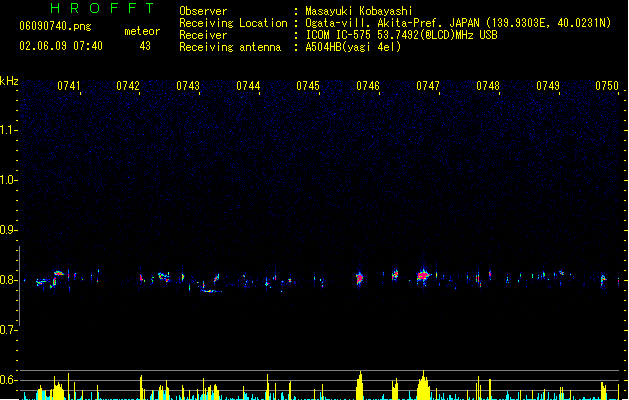This screenshot has width=629, height=400.
Task: Click the kHz axis unit label
Action: point(9,81)
